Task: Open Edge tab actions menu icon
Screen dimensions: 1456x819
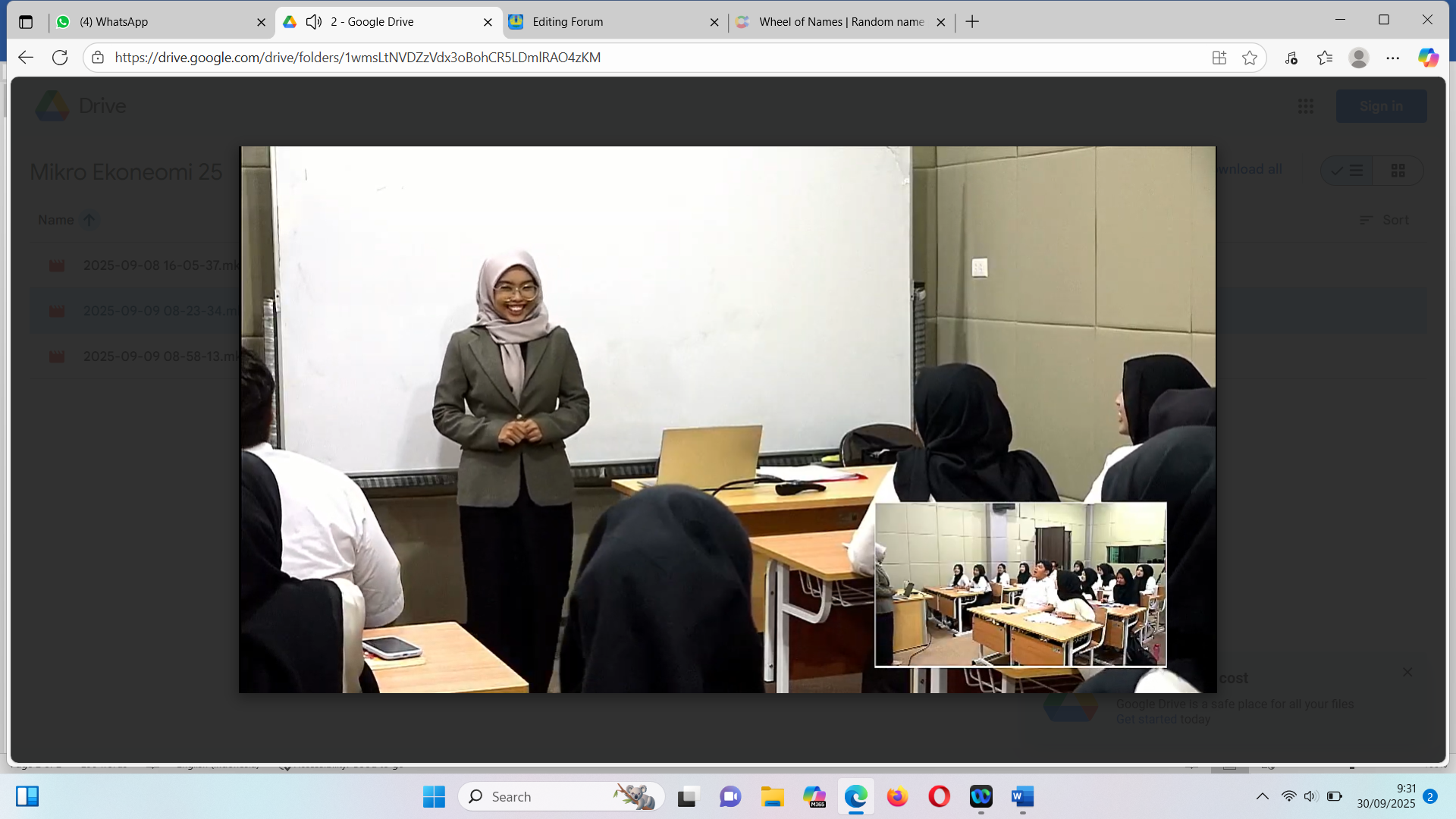Action: (x=26, y=22)
